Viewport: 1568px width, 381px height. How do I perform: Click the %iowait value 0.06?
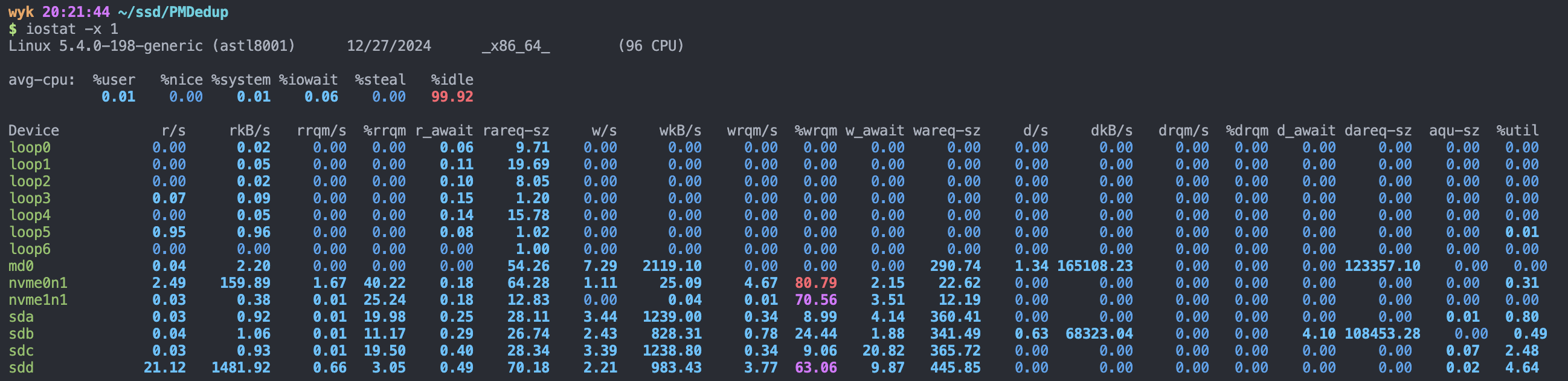pos(321,97)
